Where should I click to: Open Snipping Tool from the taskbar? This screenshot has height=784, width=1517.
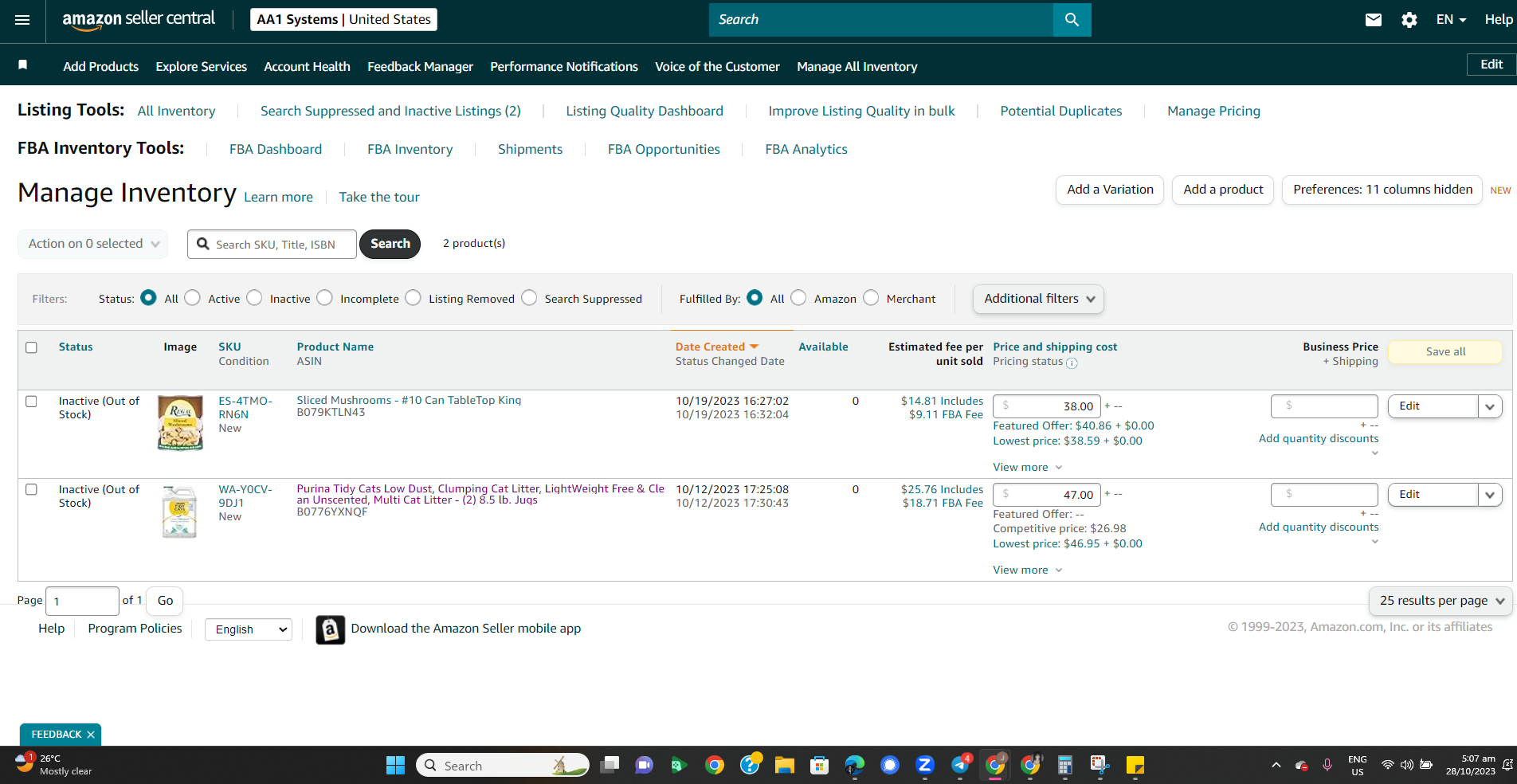point(1100,766)
